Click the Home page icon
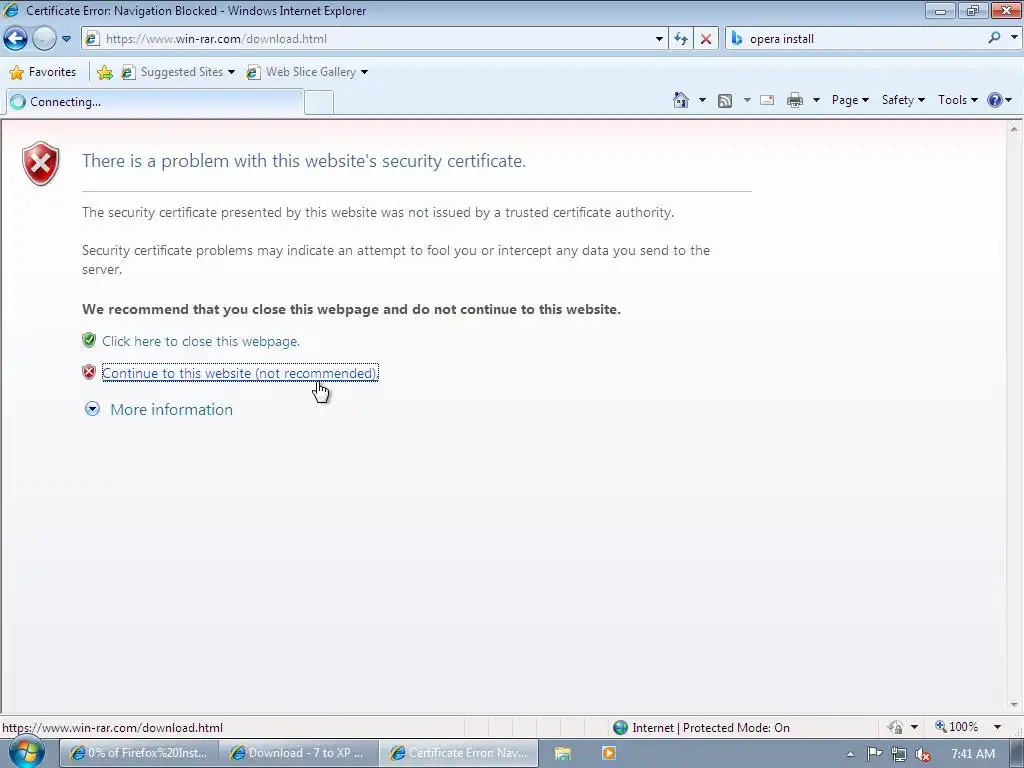 tap(680, 100)
